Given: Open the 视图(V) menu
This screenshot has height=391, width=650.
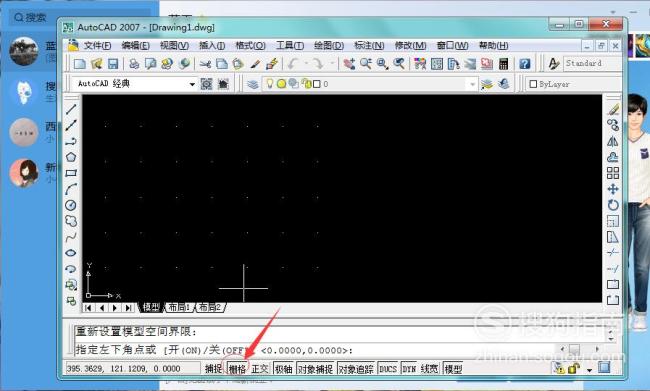Looking at the screenshot, I should coord(174,46).
